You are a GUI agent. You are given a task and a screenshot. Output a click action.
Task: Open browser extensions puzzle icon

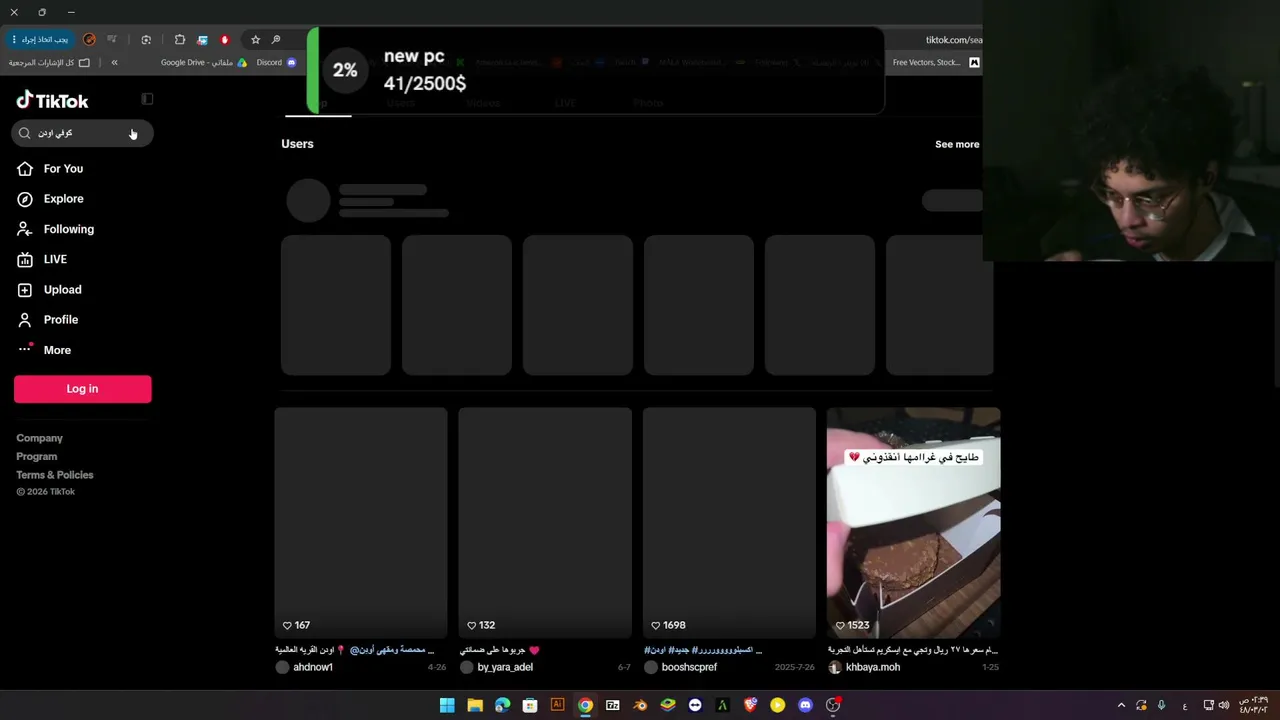point(180,39)
